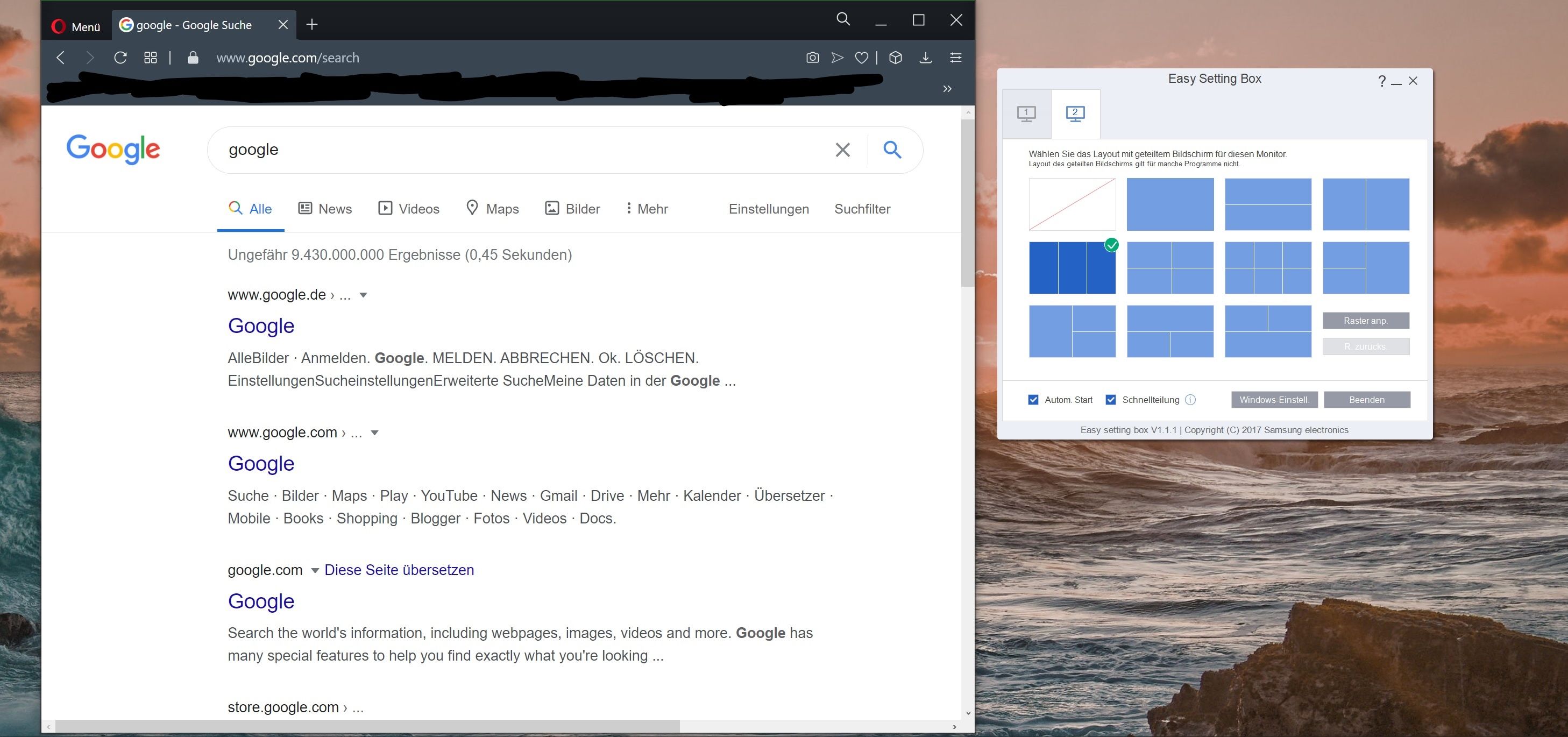Viewport: 1568px width, 737px height.
Task: Submit search with blue magnifier icon
Action: [x=892, y=150]
